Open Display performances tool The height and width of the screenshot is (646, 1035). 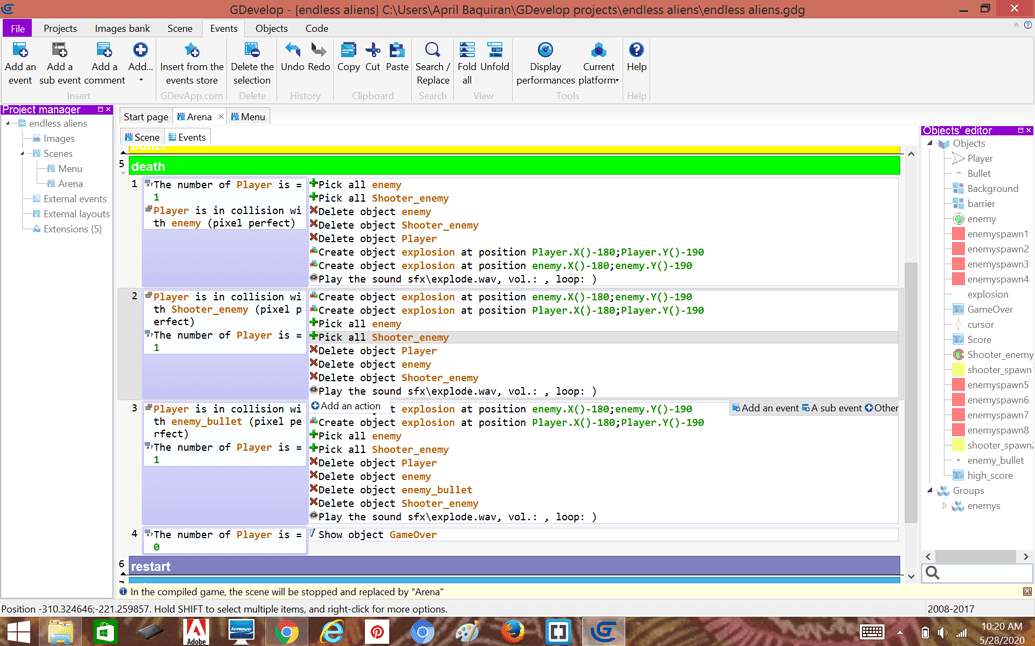point(545,51)
